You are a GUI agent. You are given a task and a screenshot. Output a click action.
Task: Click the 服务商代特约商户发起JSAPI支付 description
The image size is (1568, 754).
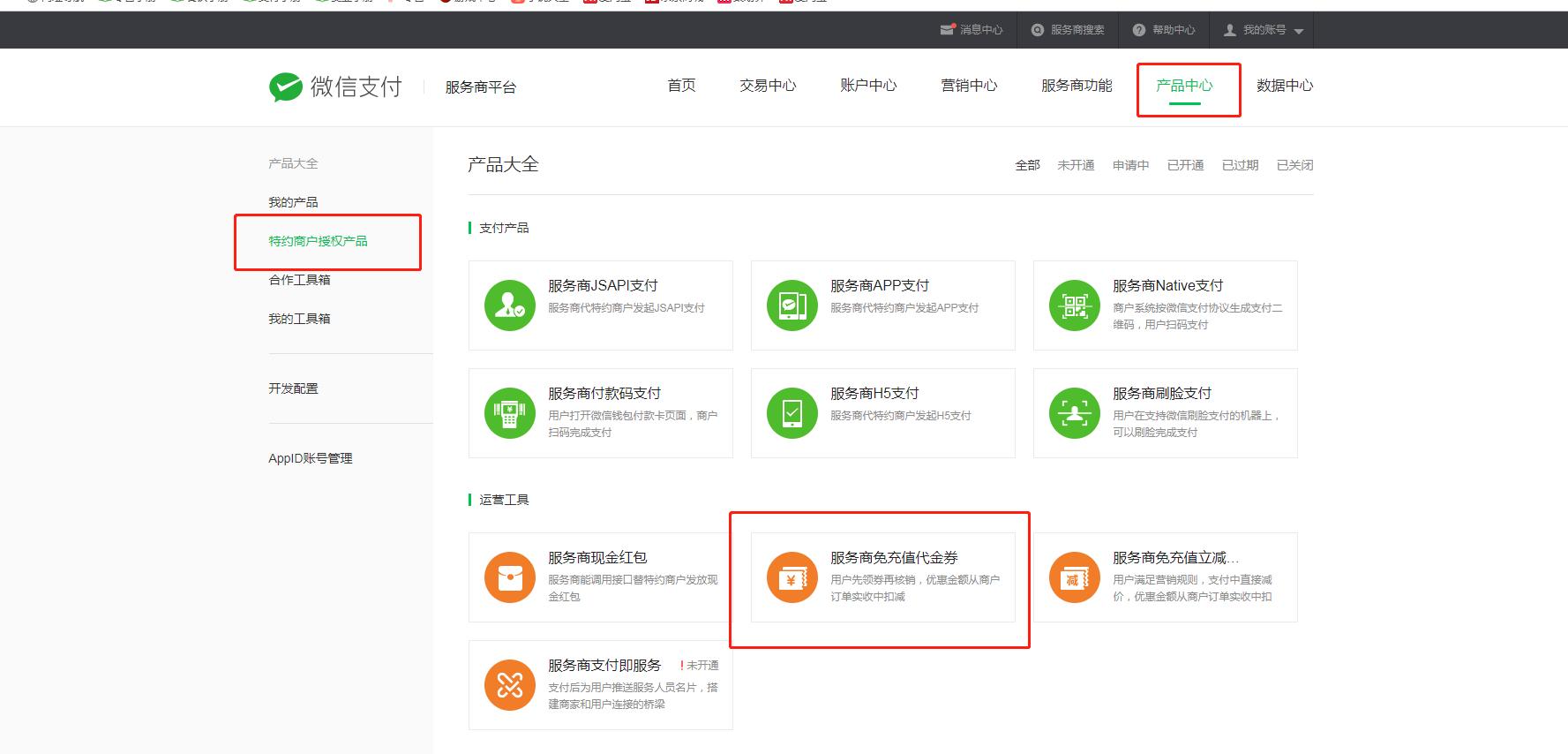click(626, 308)
